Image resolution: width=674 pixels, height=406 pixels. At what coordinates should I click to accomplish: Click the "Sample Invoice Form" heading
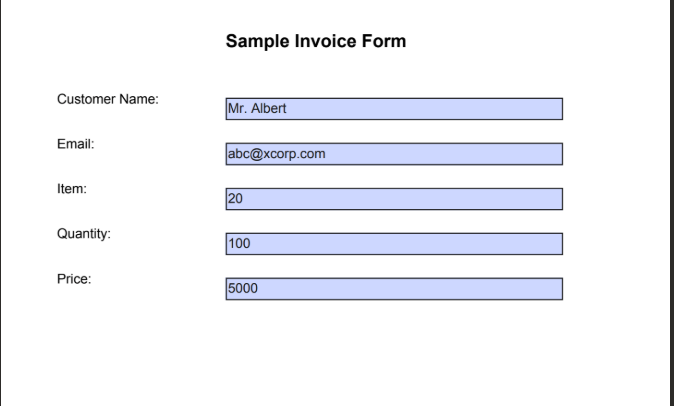pos(315,42)
